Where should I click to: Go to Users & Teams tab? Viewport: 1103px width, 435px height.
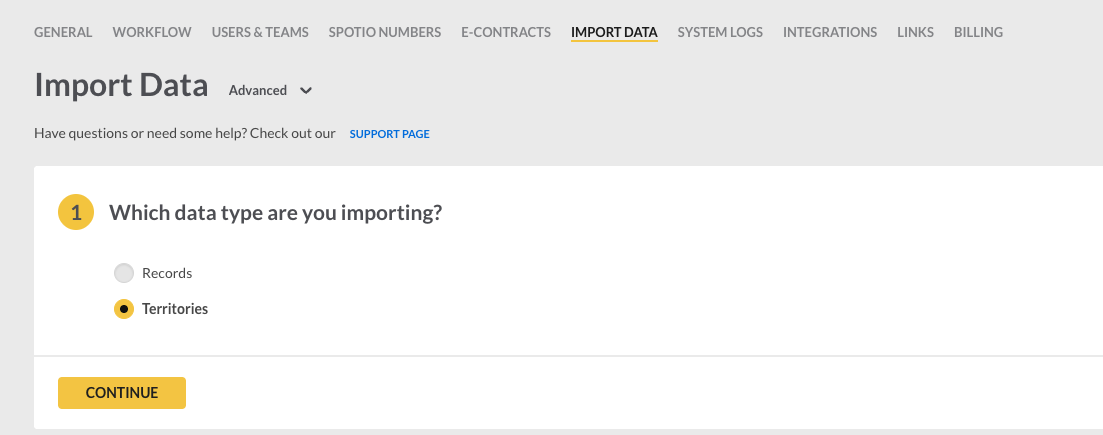[x=260, y=32]
